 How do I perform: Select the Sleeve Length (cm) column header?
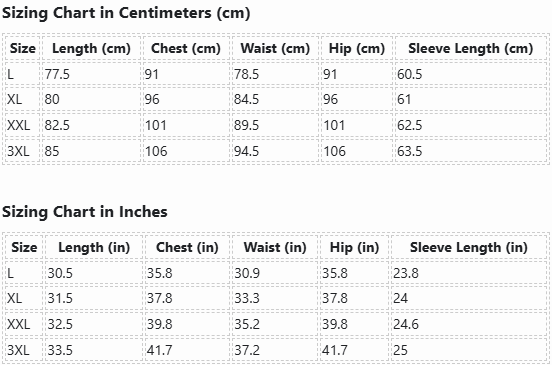(471, 48)
